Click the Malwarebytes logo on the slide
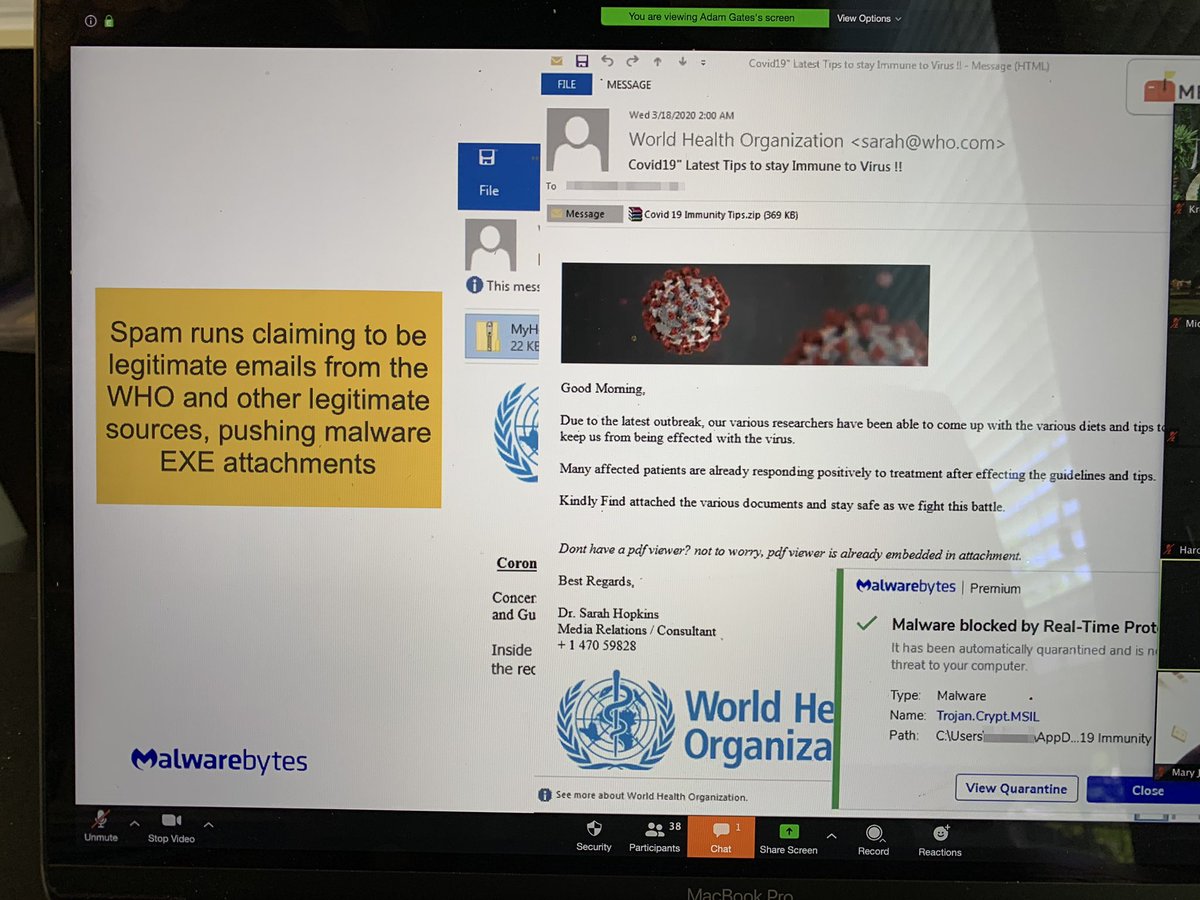This screenshot has height=900, width=1200. pyautogui.click(x=219, y=760)
